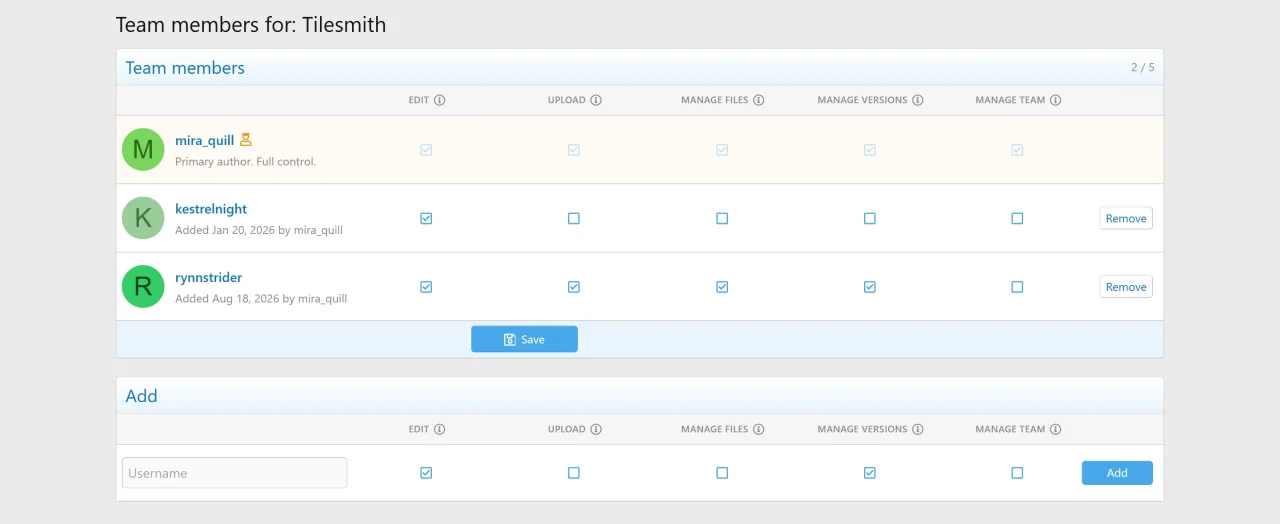Click the 'Add' section heading
The width and height of the screenshot is (1280, 524).
141,396
